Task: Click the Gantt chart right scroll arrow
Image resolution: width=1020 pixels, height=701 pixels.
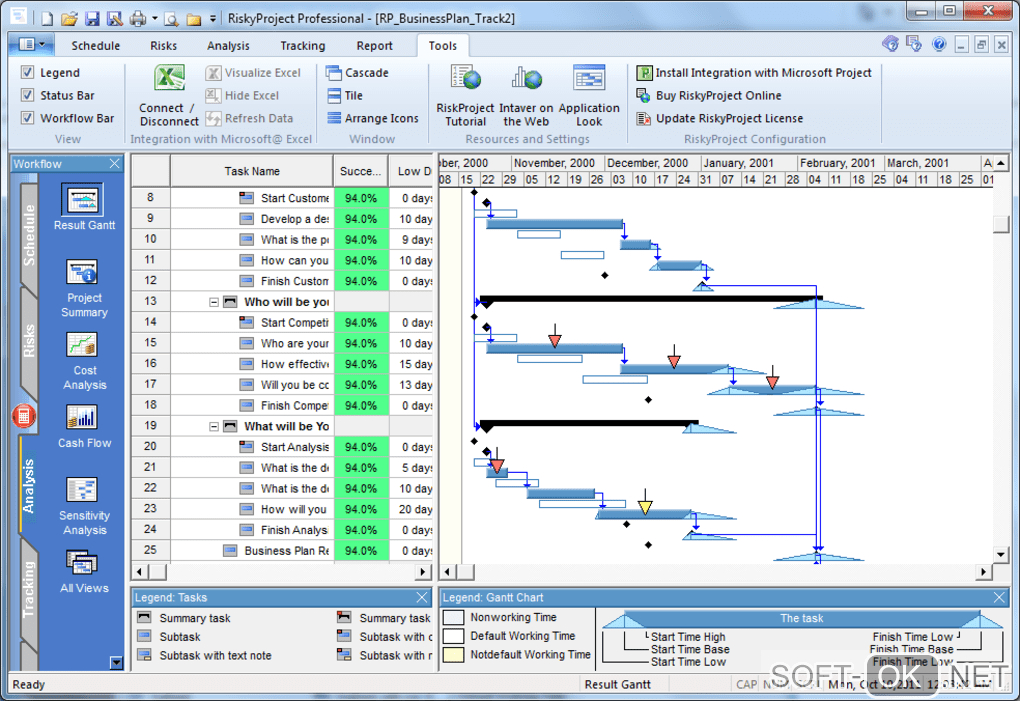Action: coord(983,572)
